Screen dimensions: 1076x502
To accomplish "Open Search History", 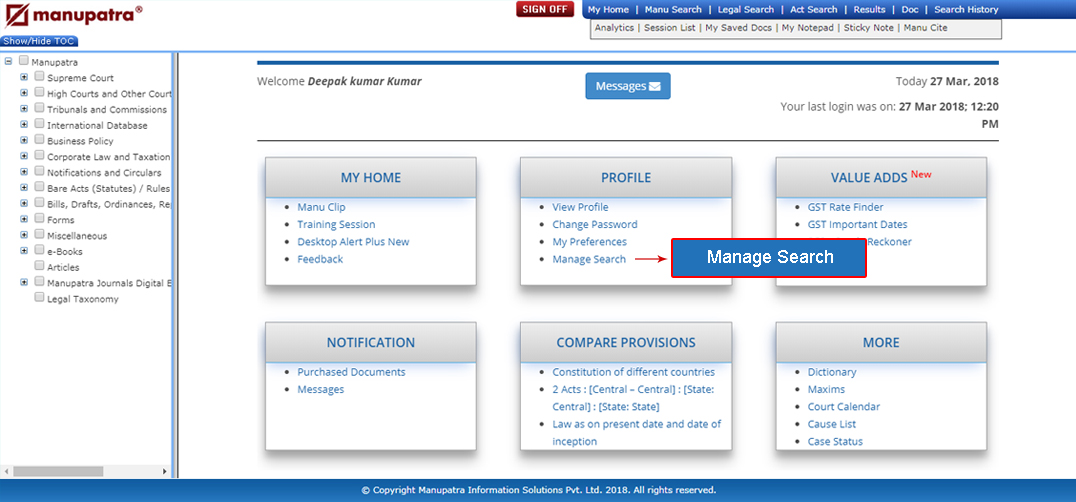I will pos(966,10).
